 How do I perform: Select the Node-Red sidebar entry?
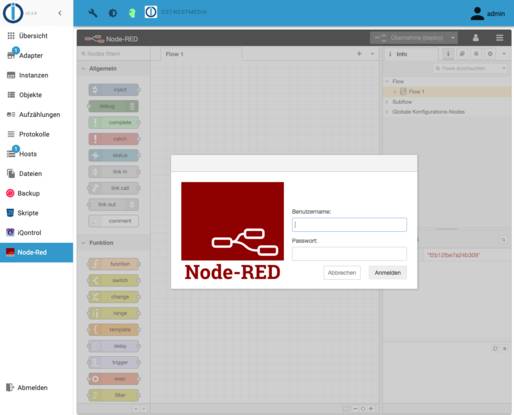point(37,252)
